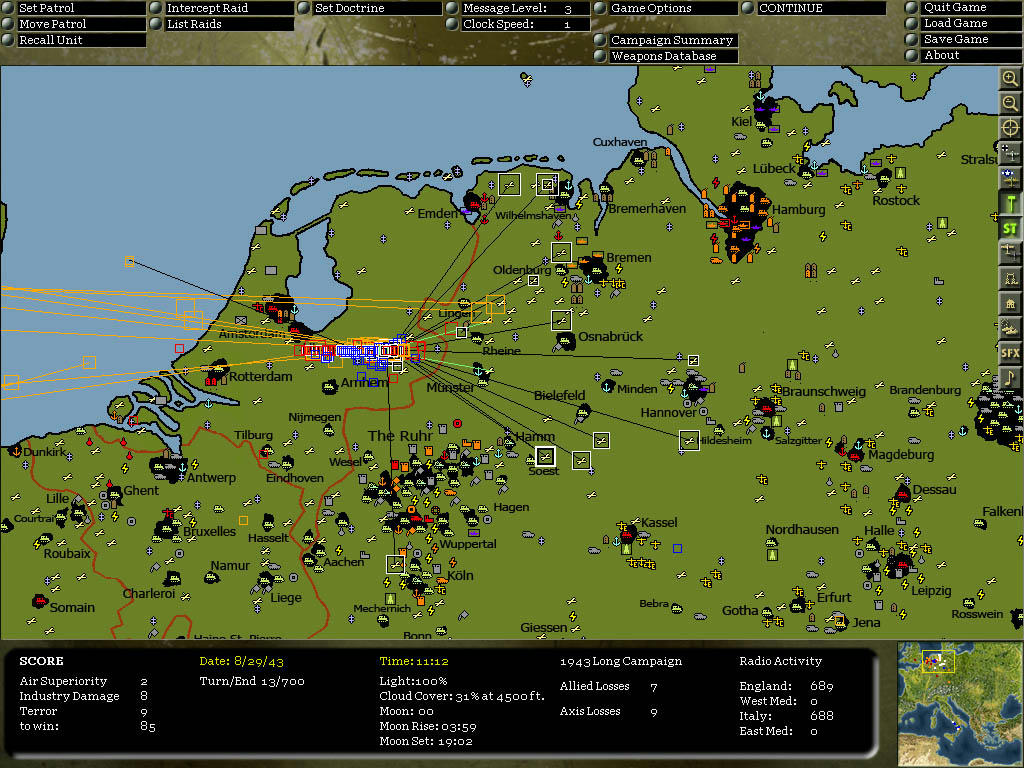Toggle the black-cross aircraft display icon
Image resolution: width=1024 pixels, height=768 pixels.
[x=1010, y=153]
